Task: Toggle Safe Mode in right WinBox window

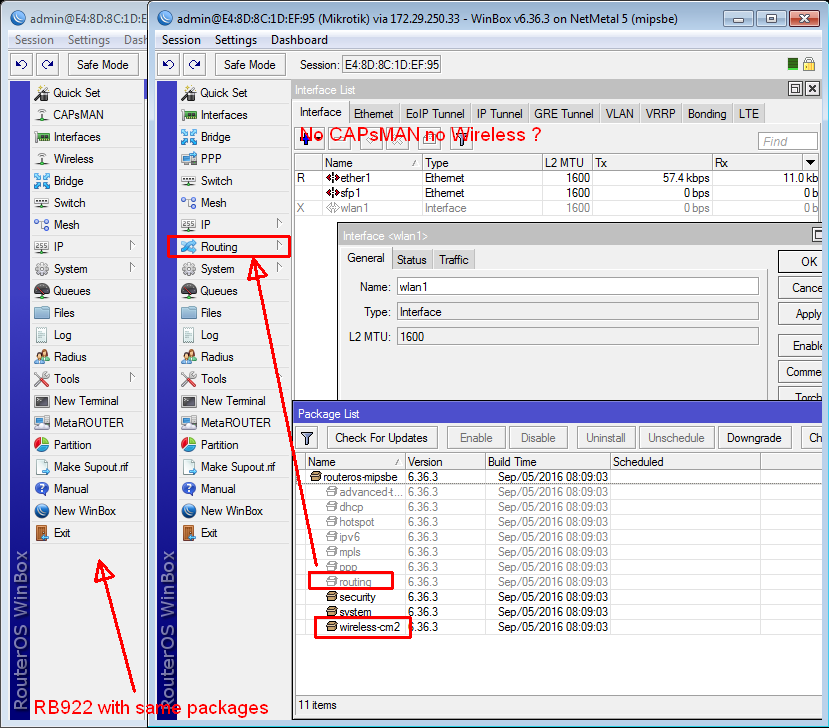Action: pyautogui.click(x=250, y=64)
